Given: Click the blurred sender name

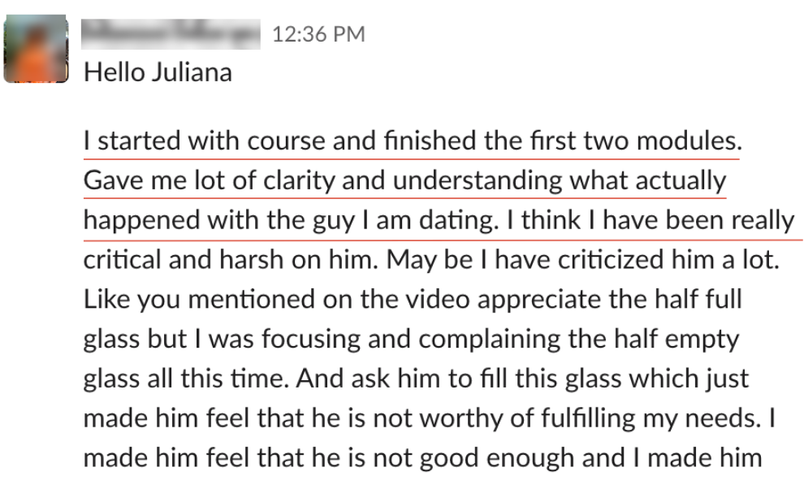Looking at the screenshot, I should click(x=170, y=34).
